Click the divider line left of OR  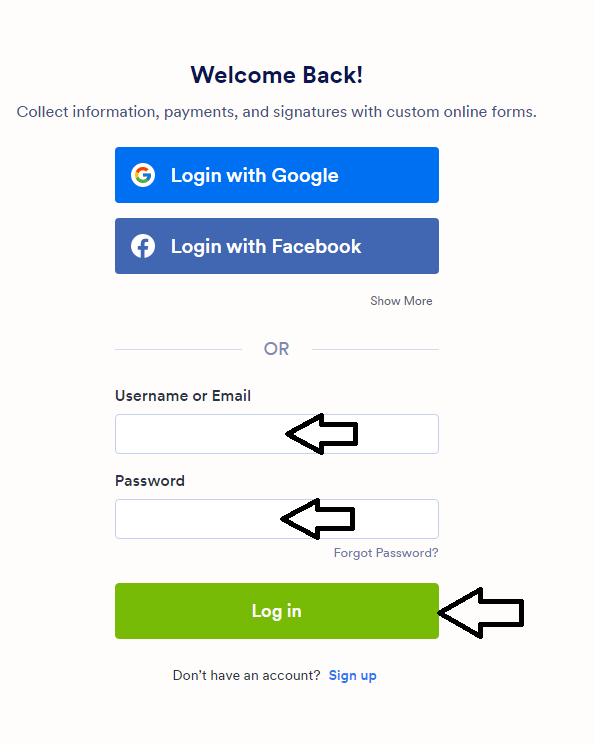[x=179, y=350]
